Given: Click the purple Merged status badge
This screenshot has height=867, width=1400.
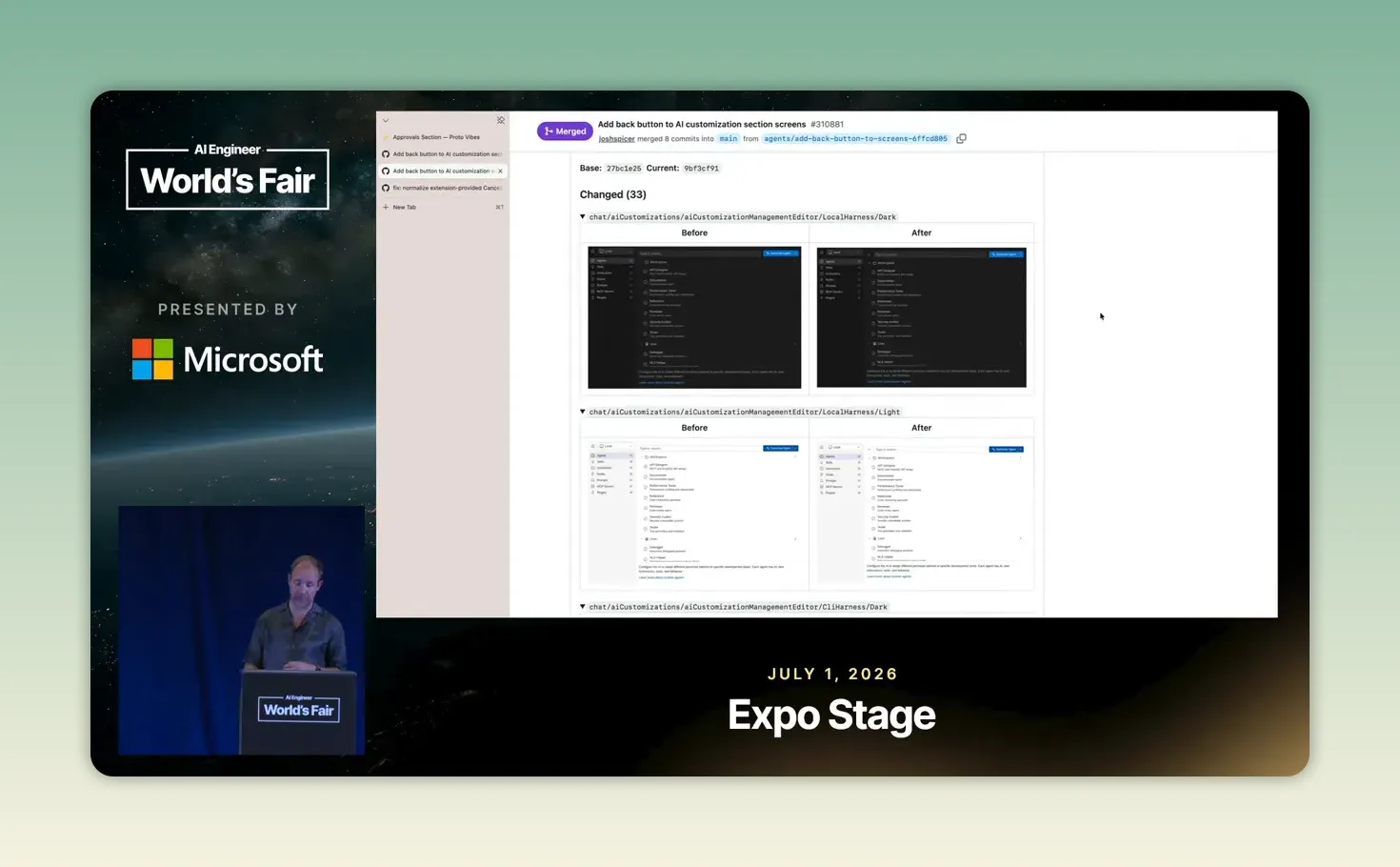Looking at the screenshot, I should pyautogui.click(x=565, y=131).
